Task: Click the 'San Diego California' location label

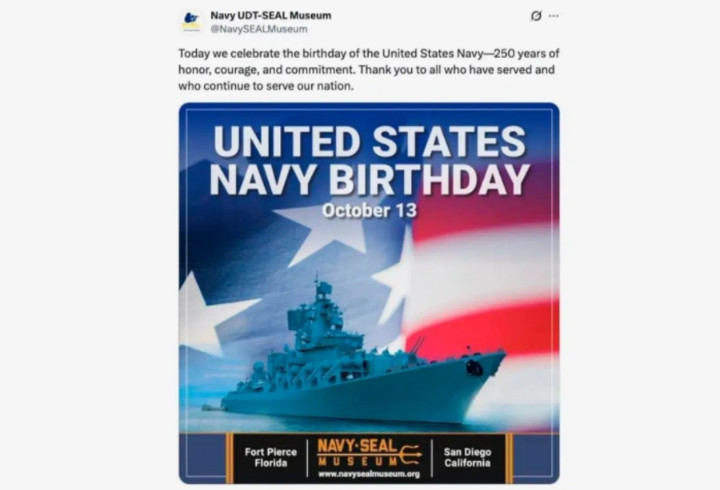Action: point(467,457)
